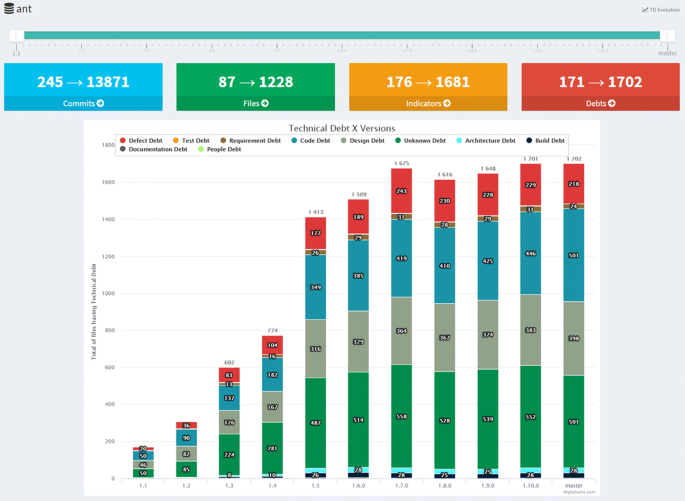Image resolution: width=685 pixels, height=501 pixels.
Task: Click the ant database logo icon
Action: pos(9,9)
